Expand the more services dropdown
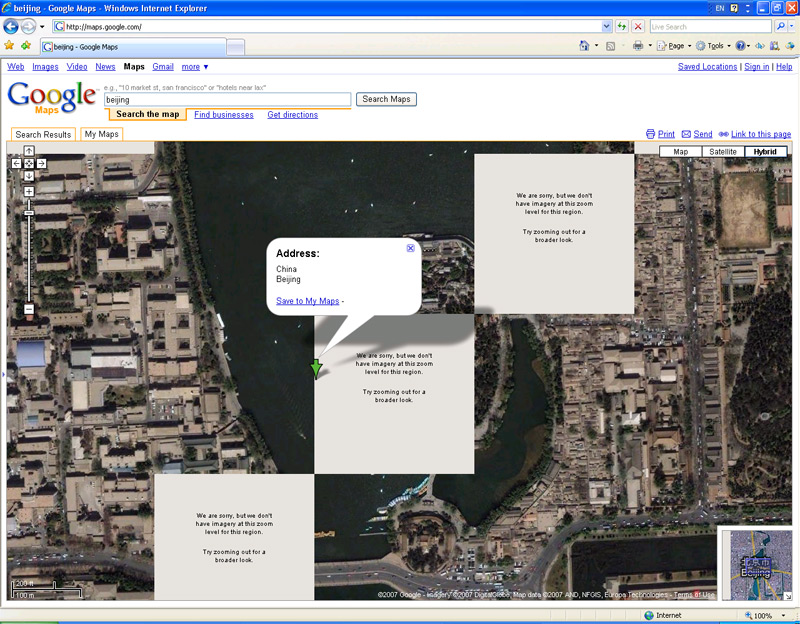 195,67
